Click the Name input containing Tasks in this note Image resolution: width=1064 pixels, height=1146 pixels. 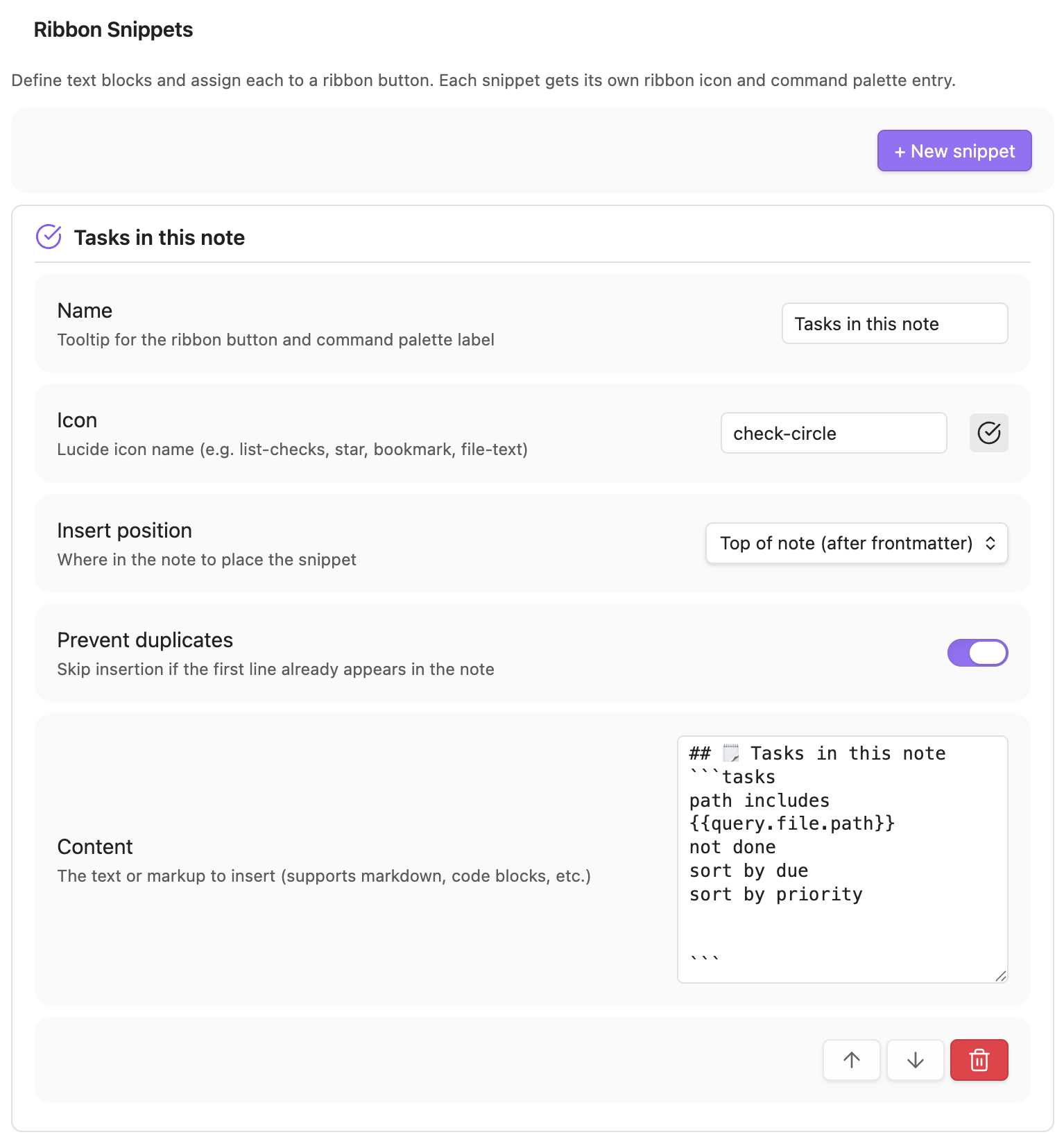pyautogui.click(x=895, y=323)
